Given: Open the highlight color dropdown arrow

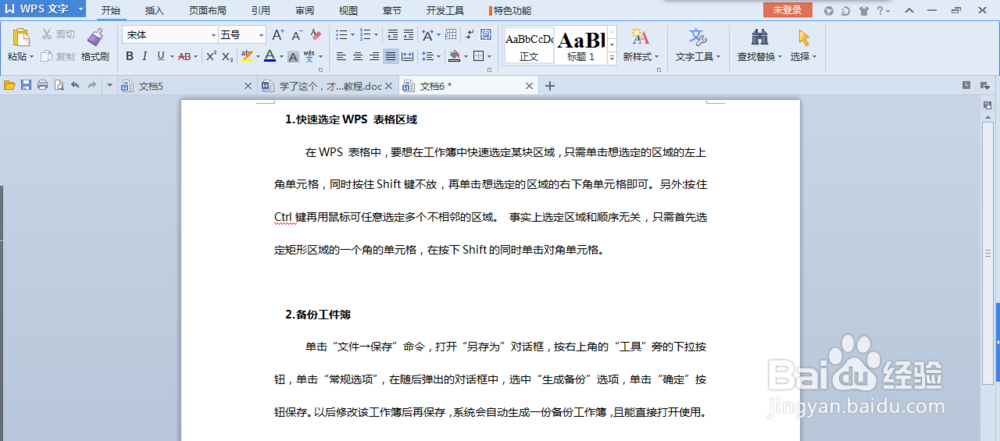Looking at the screenshot, I should pyautogui.click(x=258, y=57).
